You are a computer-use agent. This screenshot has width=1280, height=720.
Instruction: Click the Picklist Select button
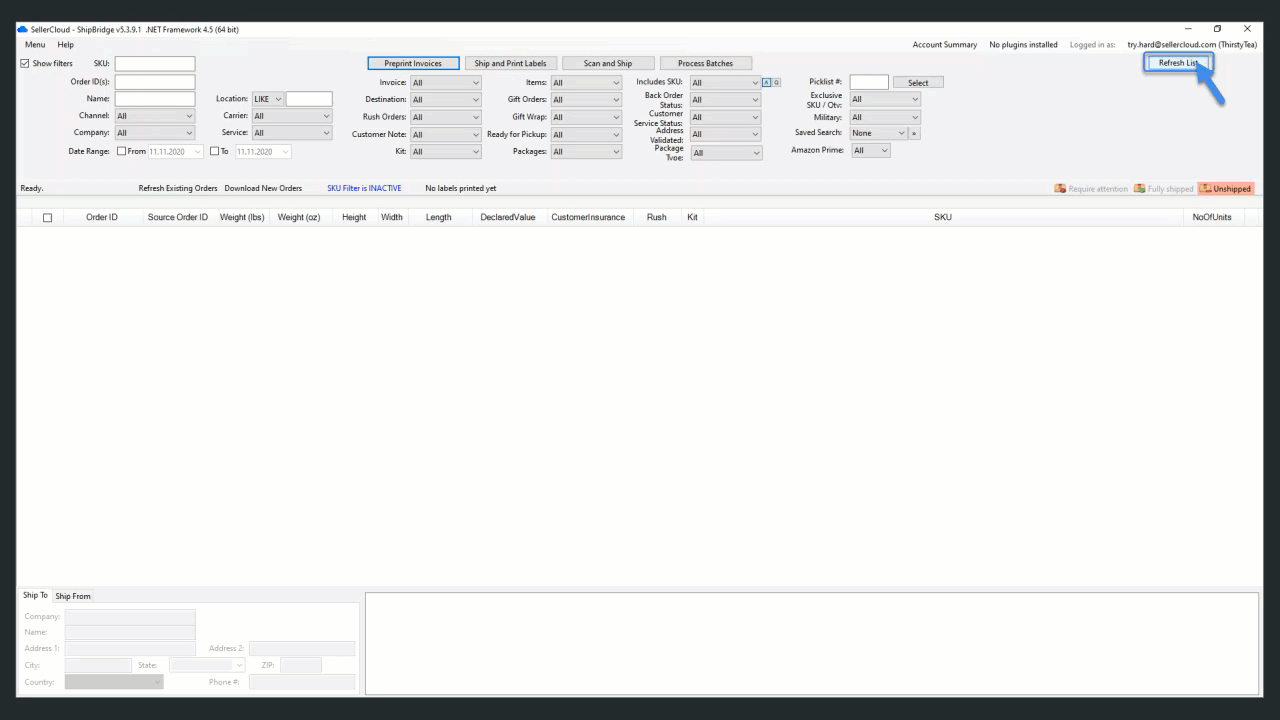pyautogui.click(x=918, y=83)
